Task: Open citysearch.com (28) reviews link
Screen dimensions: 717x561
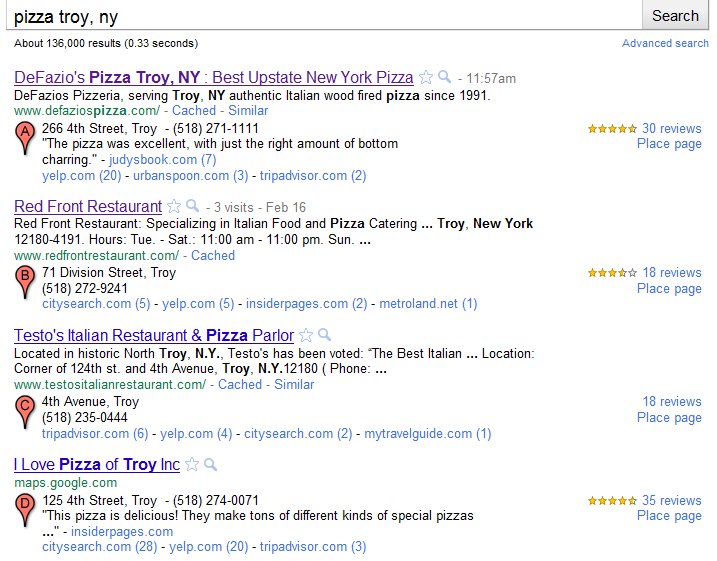Action: point(99,546)
